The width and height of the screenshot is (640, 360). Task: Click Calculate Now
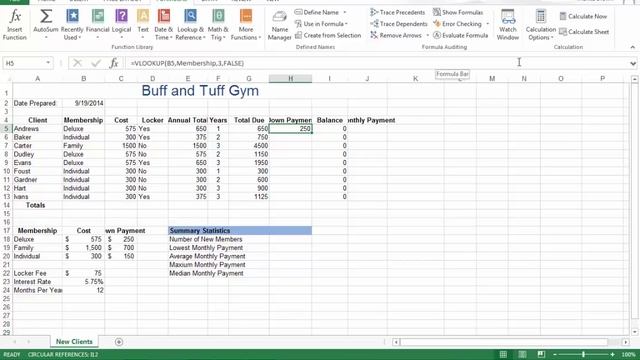coord(583,16)
